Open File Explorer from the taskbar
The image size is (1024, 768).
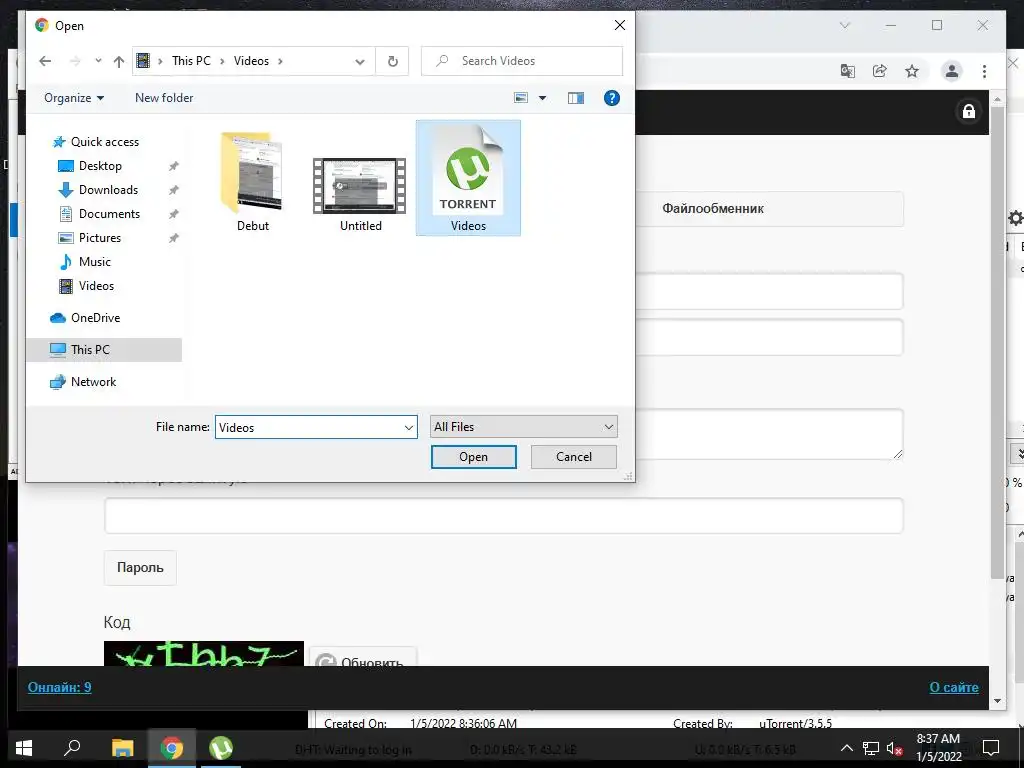point(122,748)
